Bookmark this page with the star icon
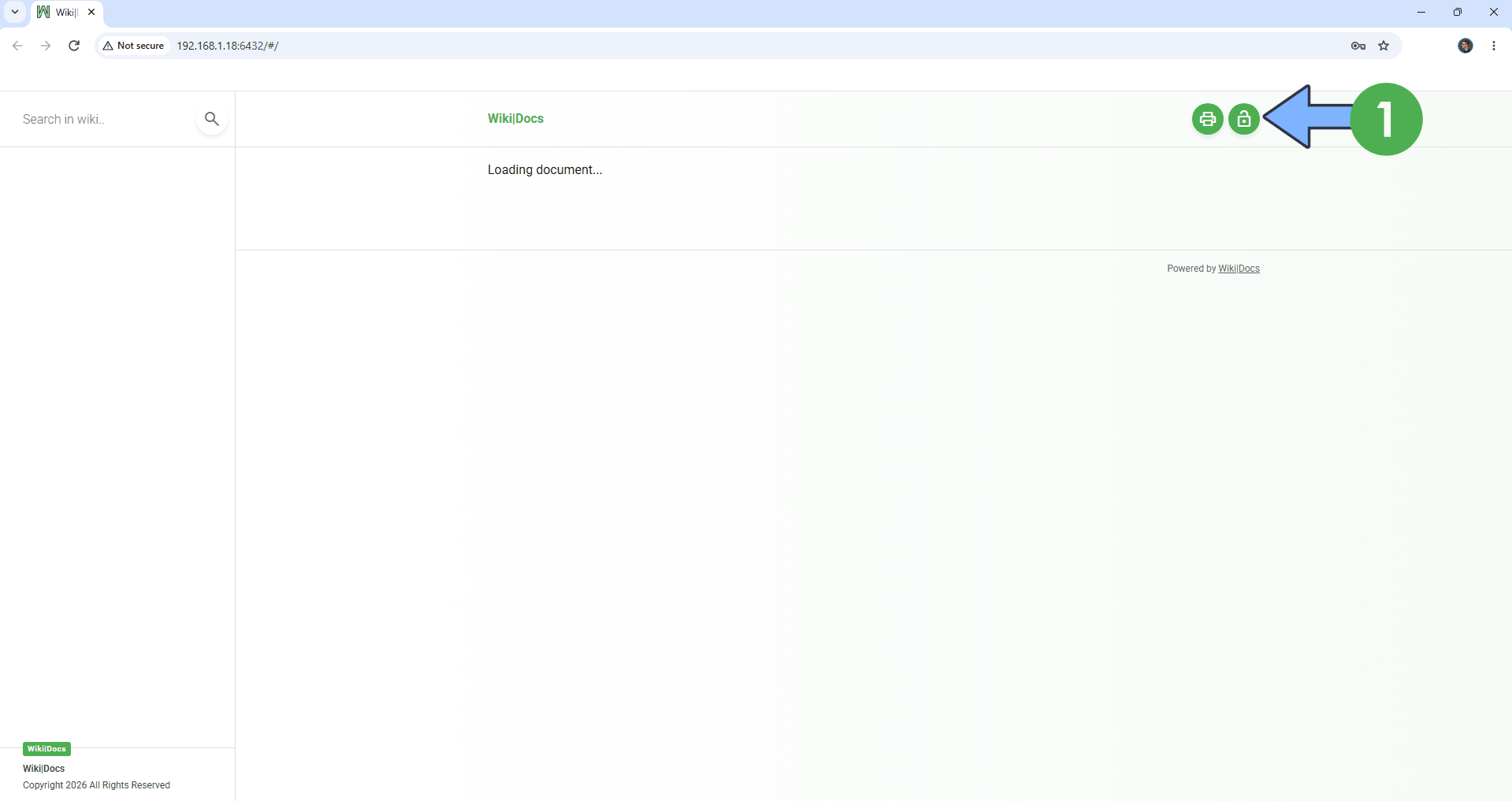Image resolution: width=1512 pixels, height=801 pixels. [1384, 46]
